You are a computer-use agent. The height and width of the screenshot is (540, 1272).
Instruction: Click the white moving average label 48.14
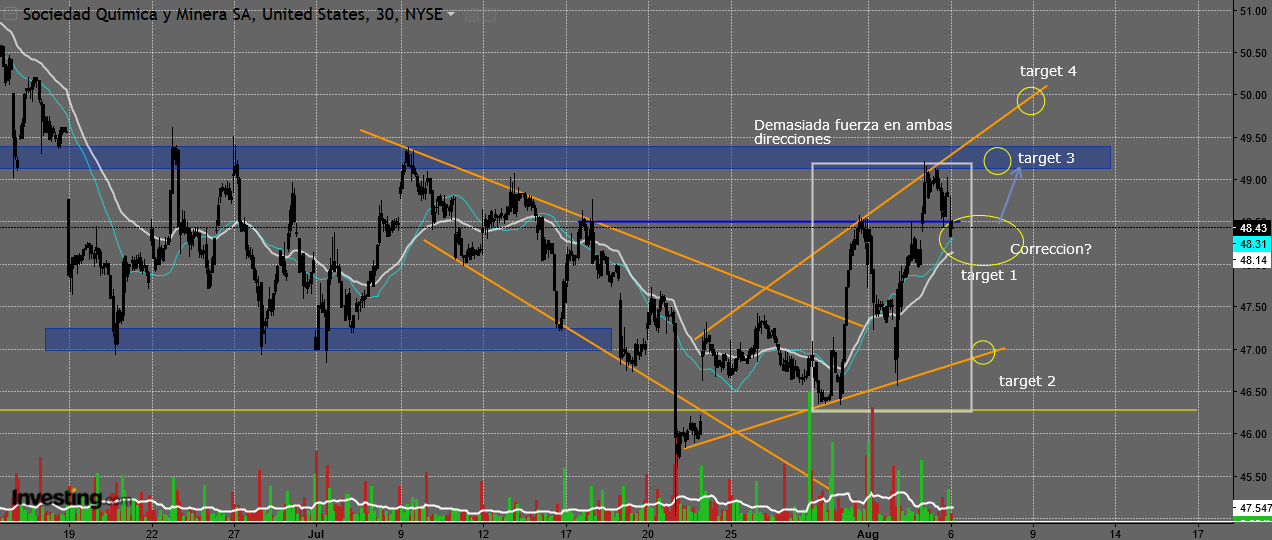[1253, 260]
